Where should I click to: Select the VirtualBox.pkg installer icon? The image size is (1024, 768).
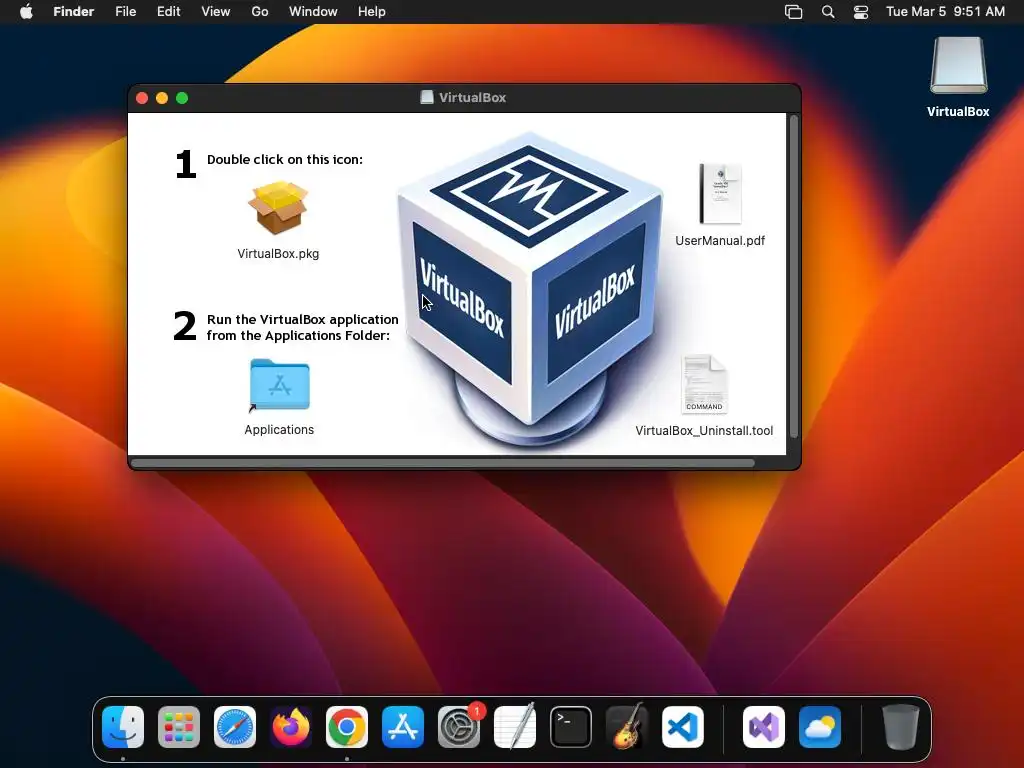(x=278, y=208)
